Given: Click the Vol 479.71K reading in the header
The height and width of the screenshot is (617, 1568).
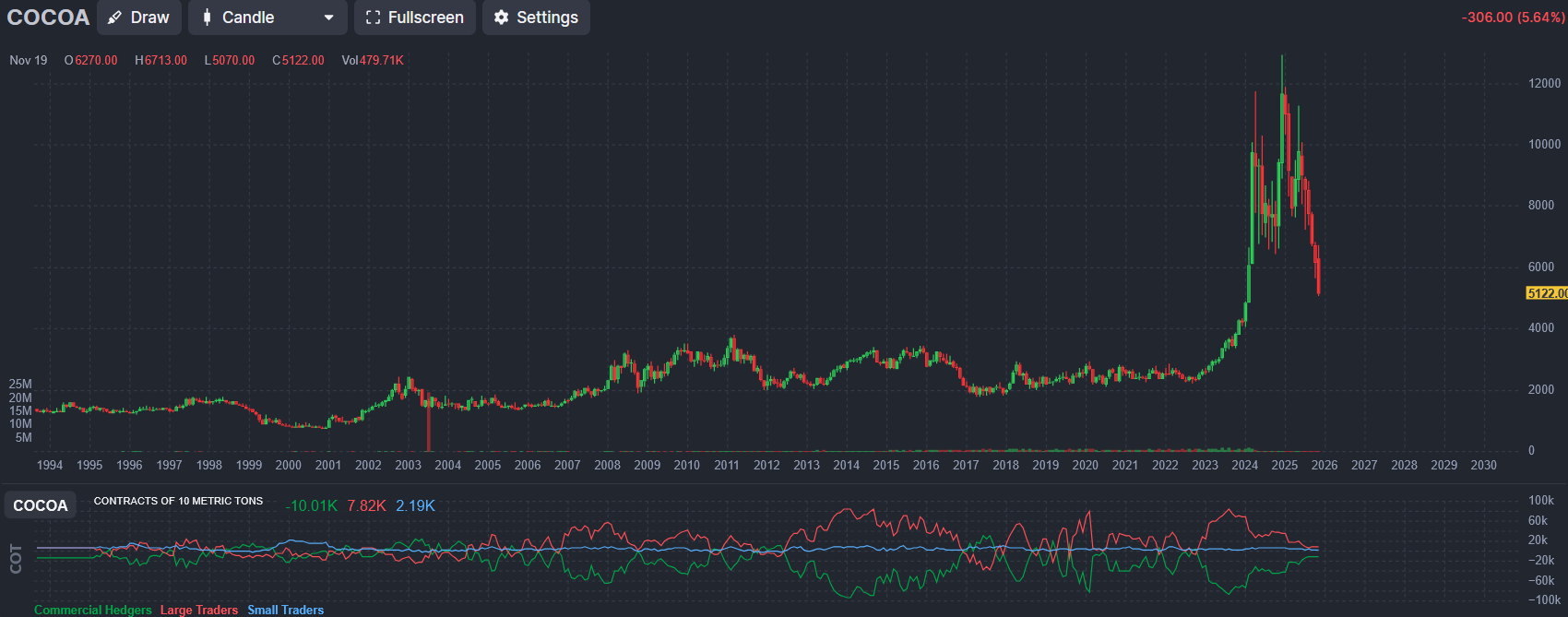Looking at the screenshot, I should point(373,60).
